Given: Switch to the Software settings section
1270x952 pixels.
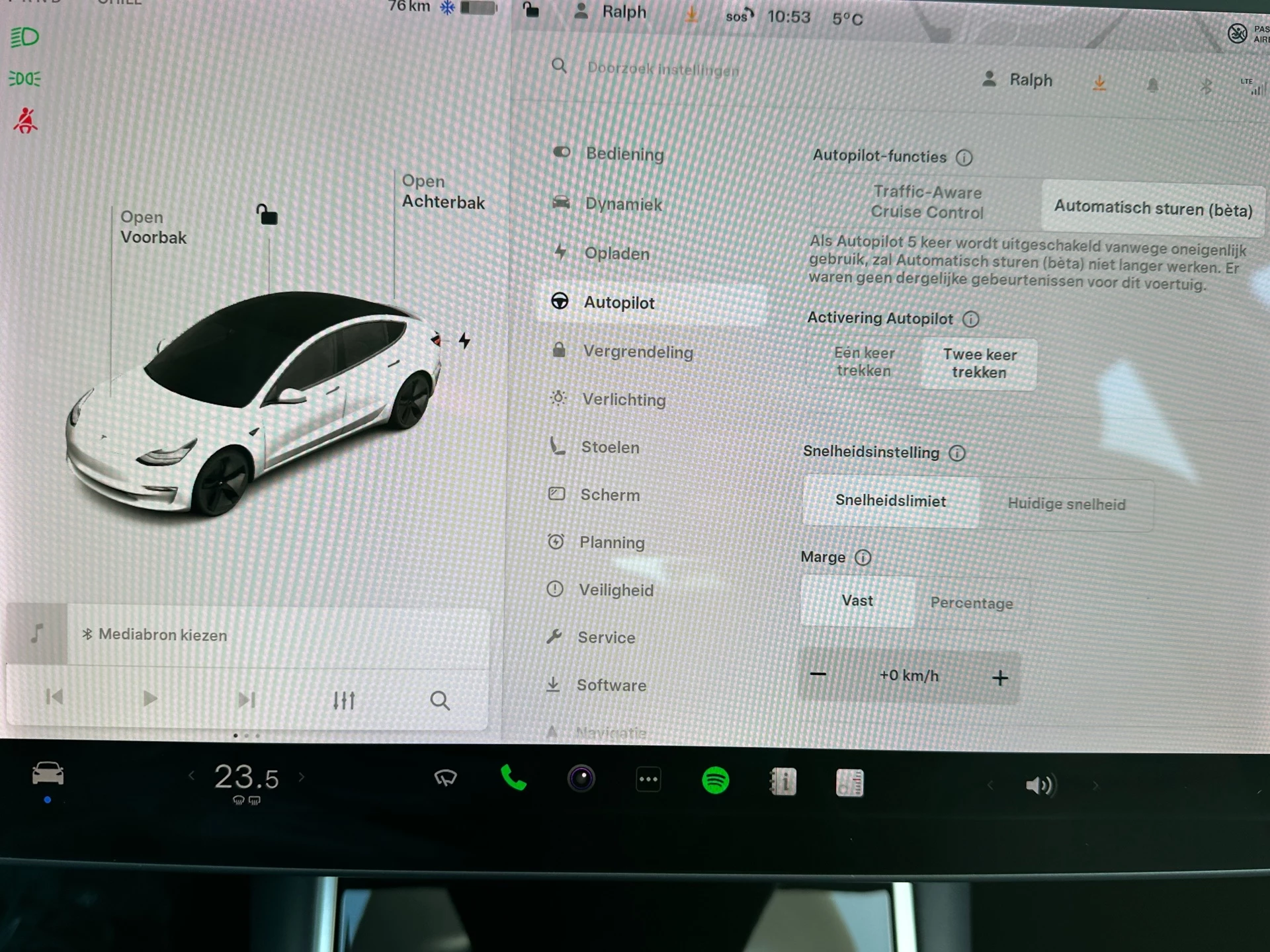Looking at the screenshot, I should (611, 686).
